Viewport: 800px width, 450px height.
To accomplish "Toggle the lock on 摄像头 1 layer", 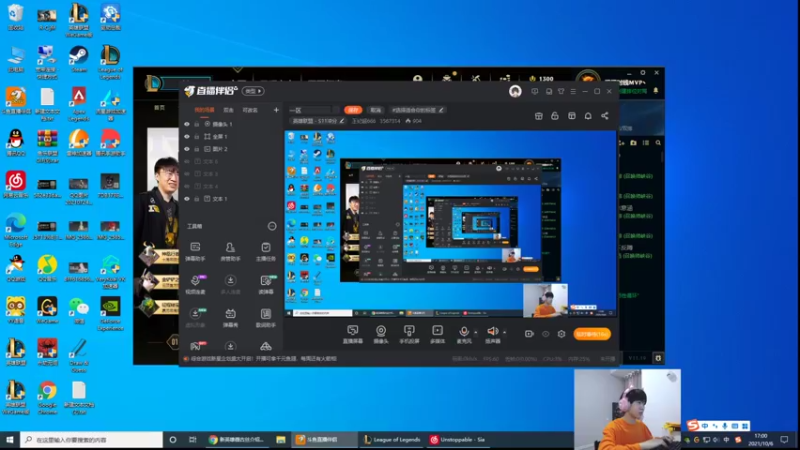I will [196, 124].
